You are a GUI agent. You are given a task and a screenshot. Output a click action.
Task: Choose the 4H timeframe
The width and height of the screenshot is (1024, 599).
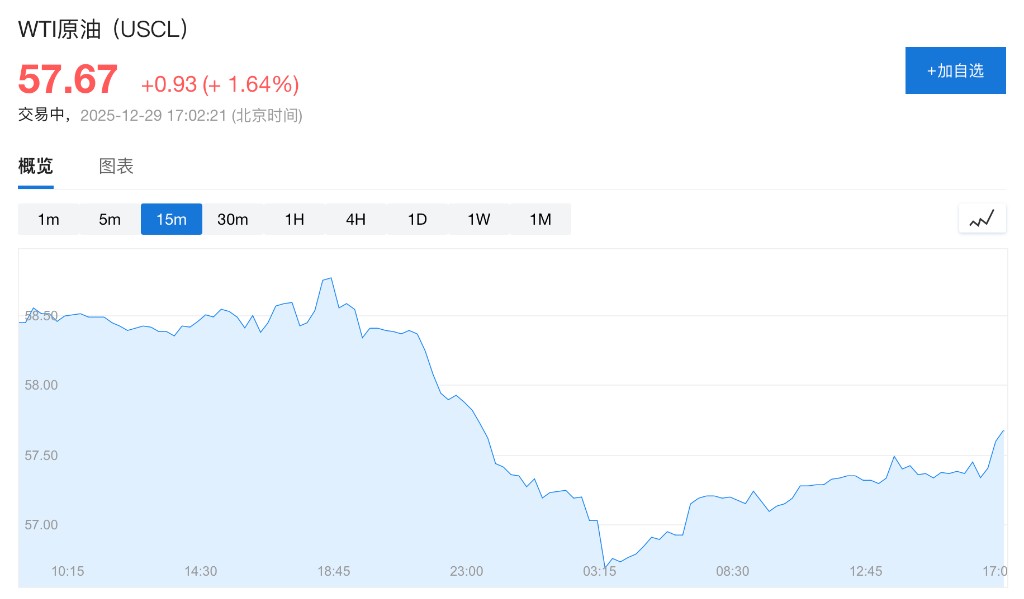356,219
